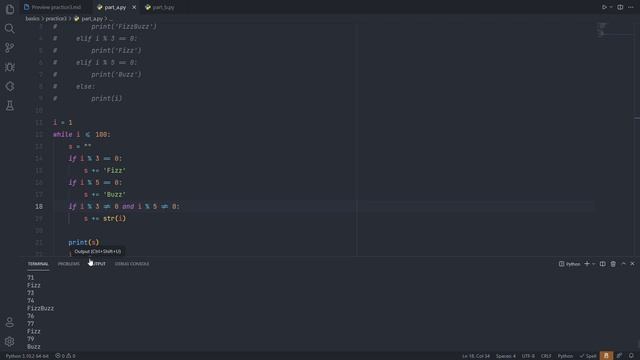
Task: Open errors and warnings count in status bar
Action: 65,356
